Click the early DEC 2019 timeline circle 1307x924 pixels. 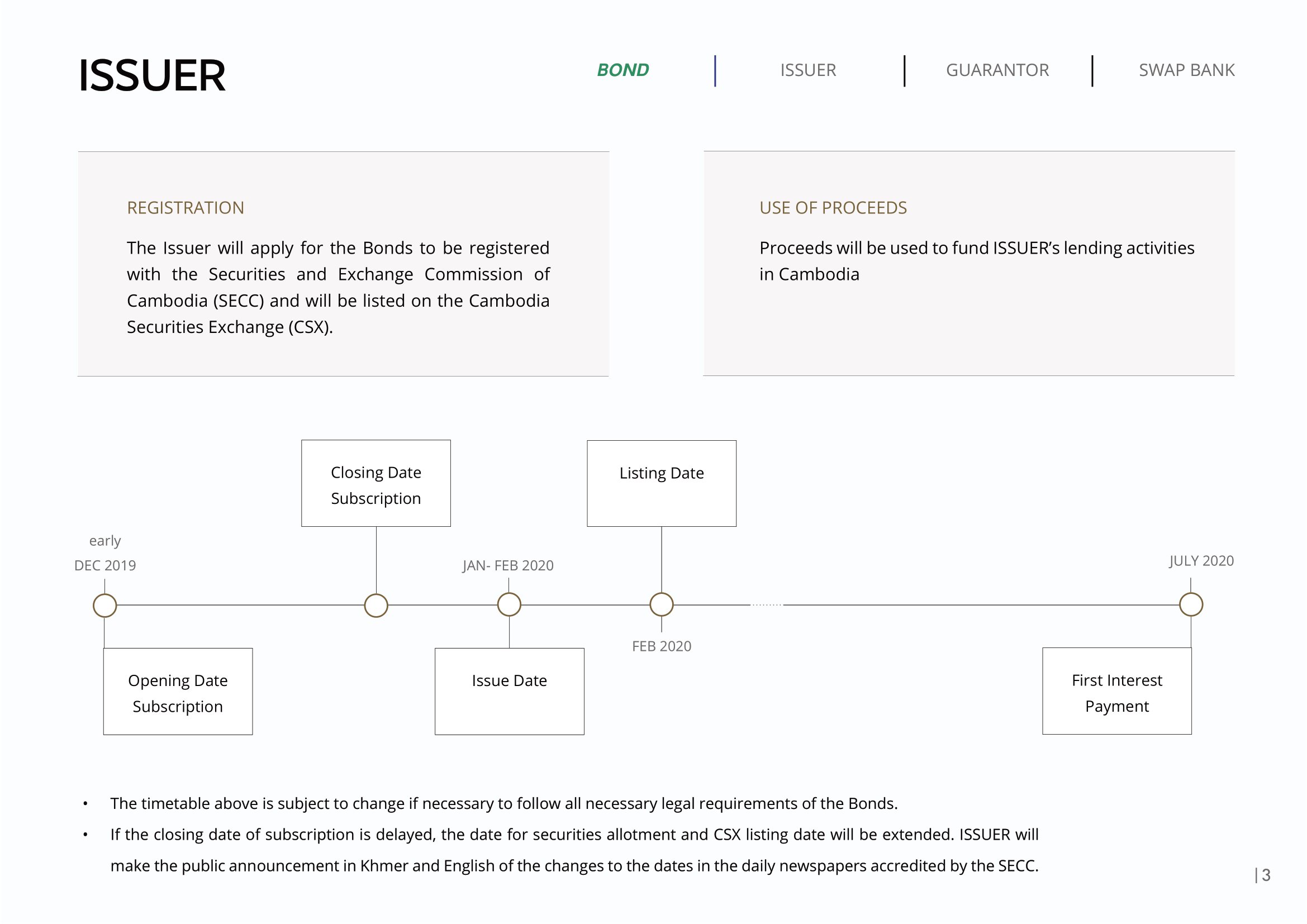[x=104, y=605]
